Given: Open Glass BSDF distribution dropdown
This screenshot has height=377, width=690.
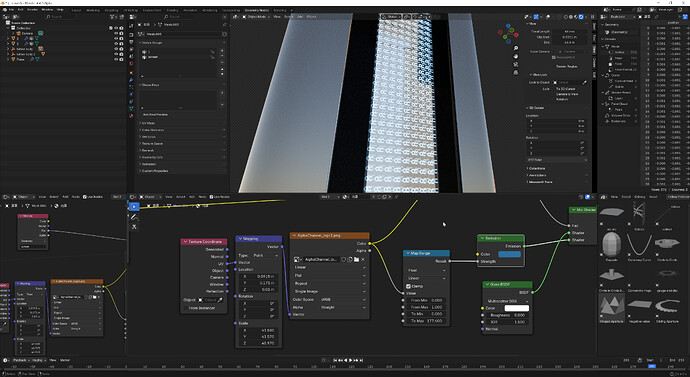Looking at the screenshot, I should coord(507,301).
